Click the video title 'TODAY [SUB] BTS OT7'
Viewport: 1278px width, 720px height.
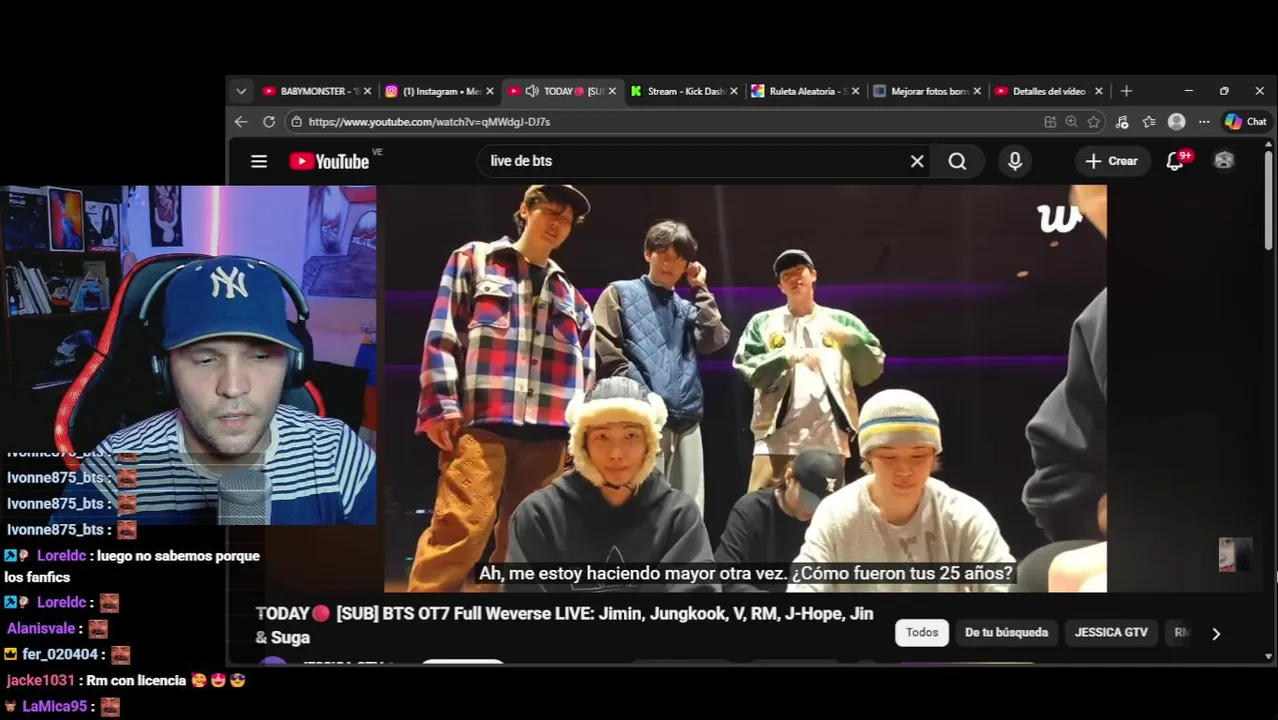tap(565, 625)
